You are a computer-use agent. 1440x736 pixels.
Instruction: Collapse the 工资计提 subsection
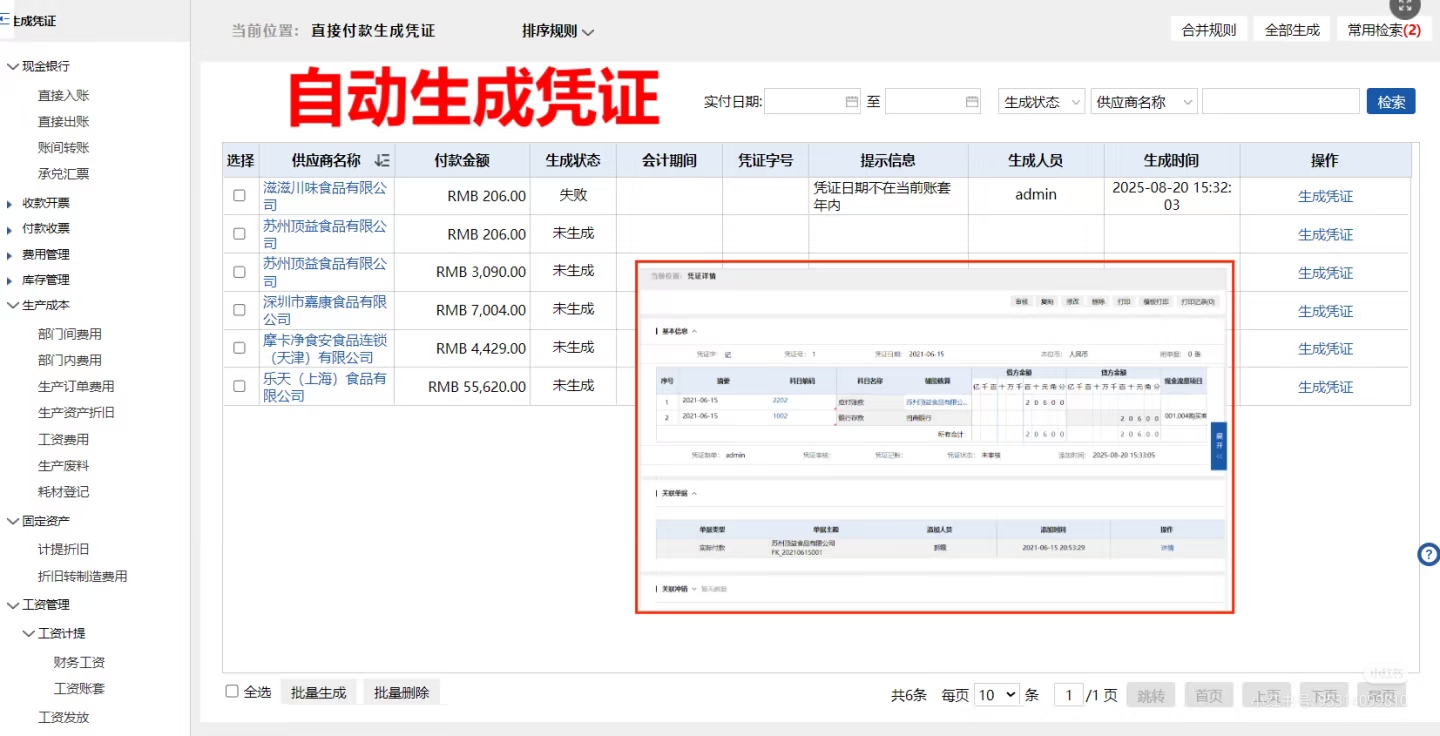(x=29, y=633)
